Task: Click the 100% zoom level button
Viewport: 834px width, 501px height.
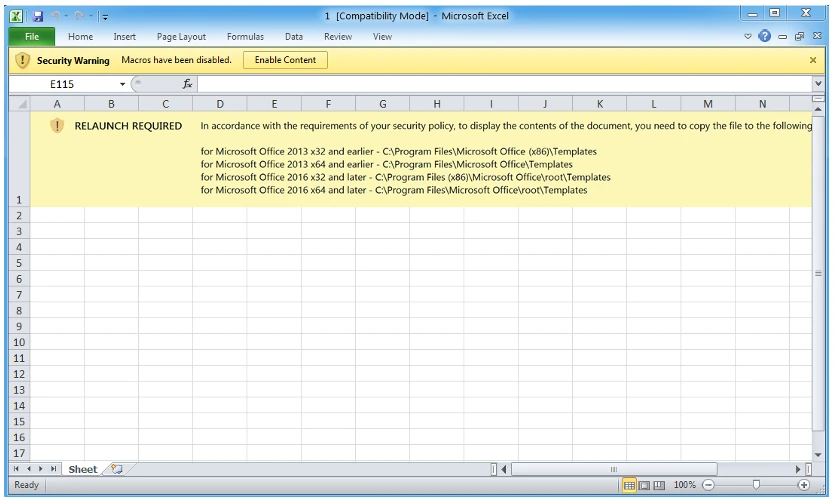Action: click(x=684, y=485)
